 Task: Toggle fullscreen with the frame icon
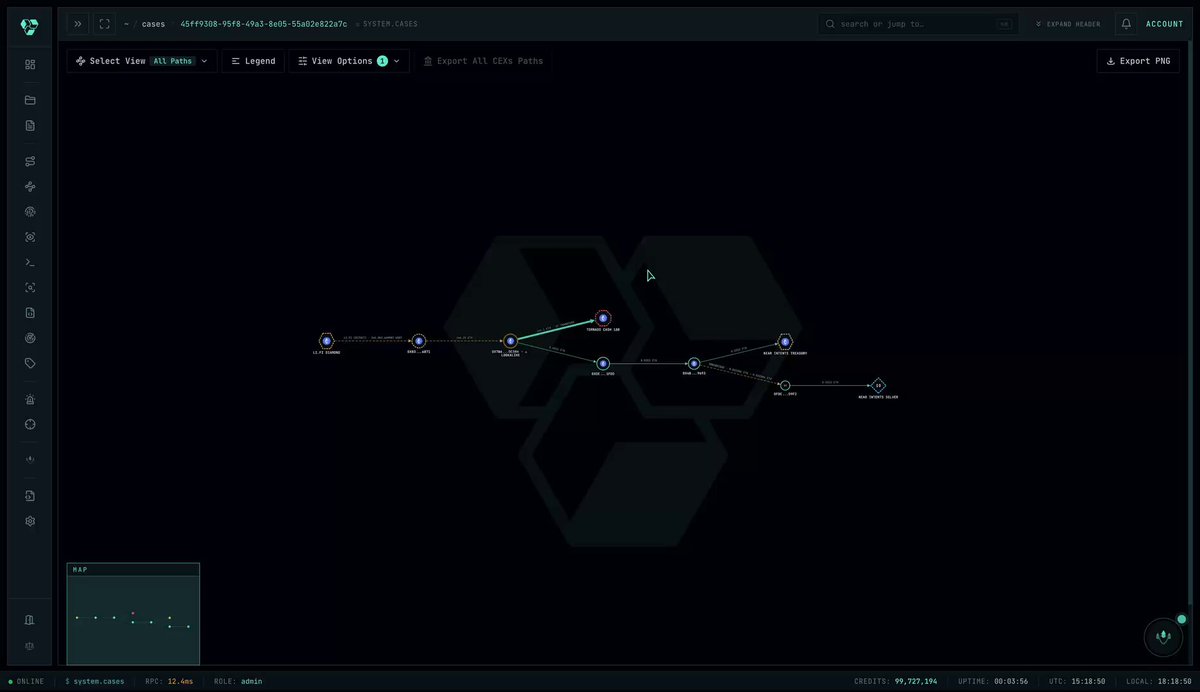tap(105, 24)
